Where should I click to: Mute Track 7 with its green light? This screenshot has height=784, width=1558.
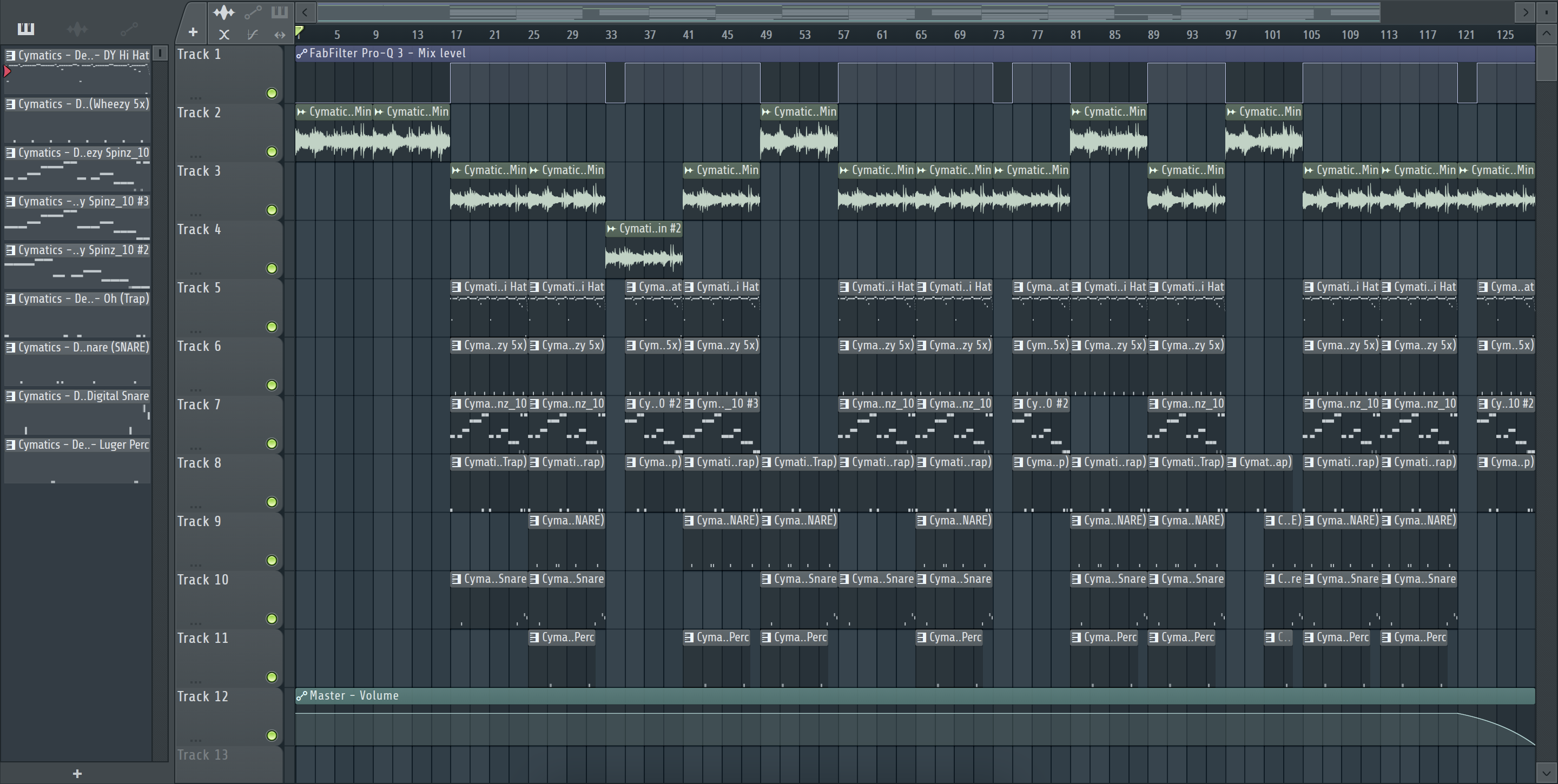(272, 444)
